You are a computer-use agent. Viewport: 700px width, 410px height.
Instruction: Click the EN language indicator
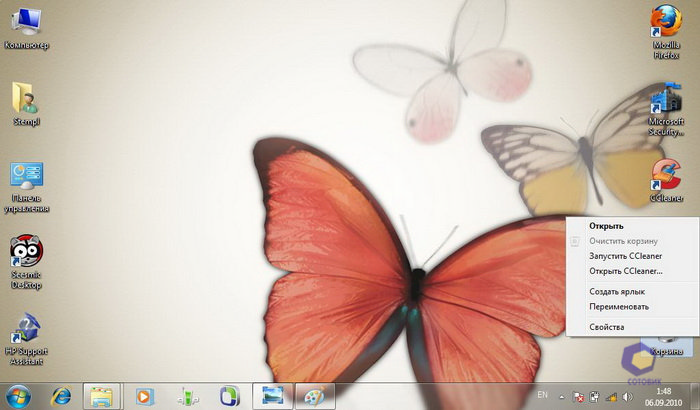pos(543,395)
